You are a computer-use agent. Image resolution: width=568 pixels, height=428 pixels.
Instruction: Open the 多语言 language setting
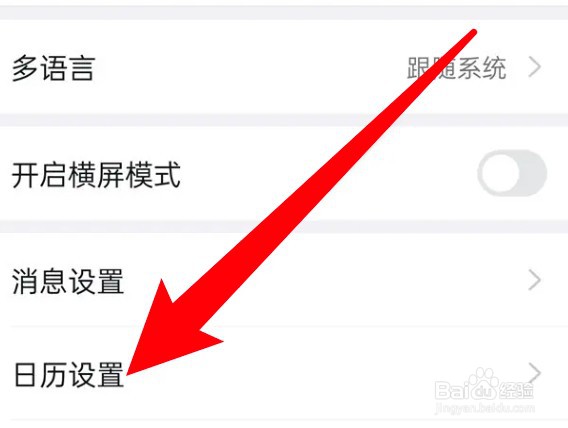(284, 67)
